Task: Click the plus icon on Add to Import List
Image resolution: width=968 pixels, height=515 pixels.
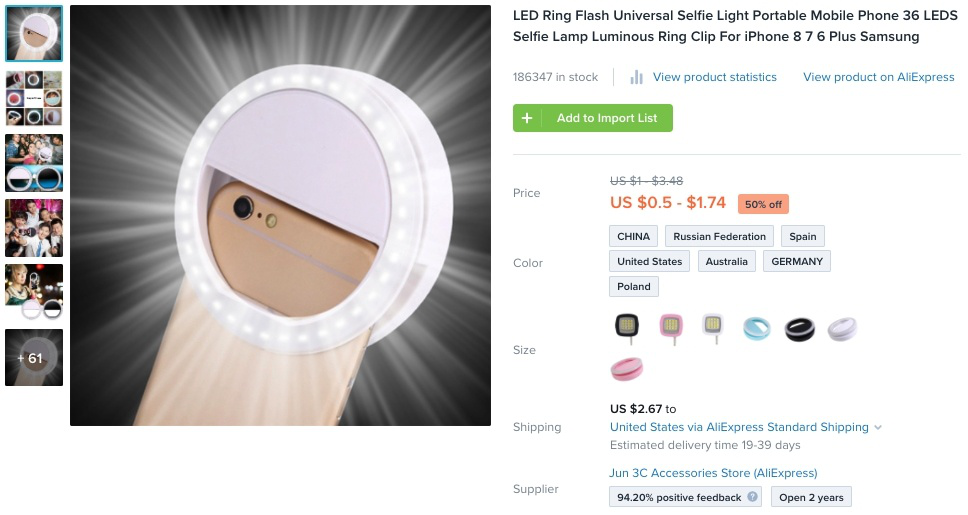Action: pos(527,118)
